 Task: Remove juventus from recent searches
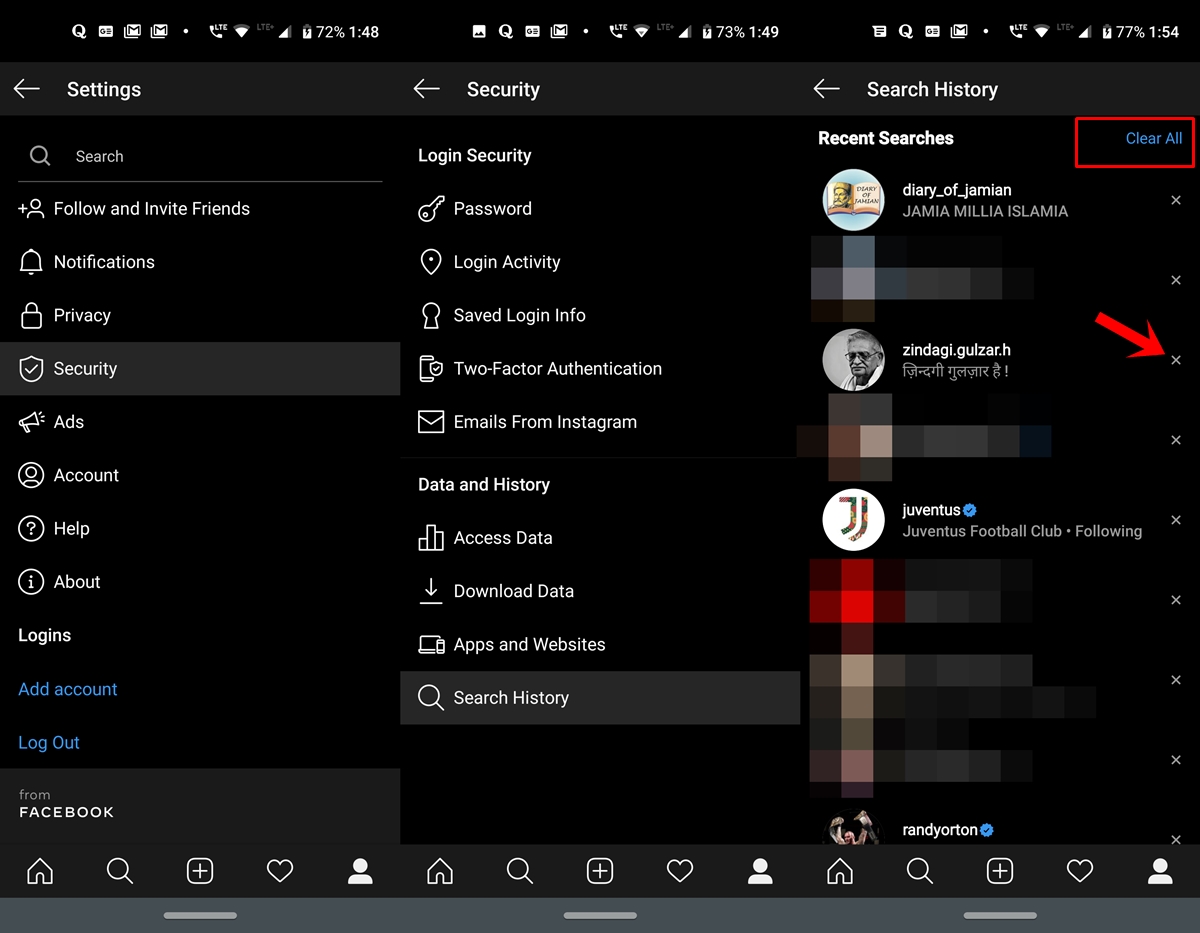[1176, 520]
